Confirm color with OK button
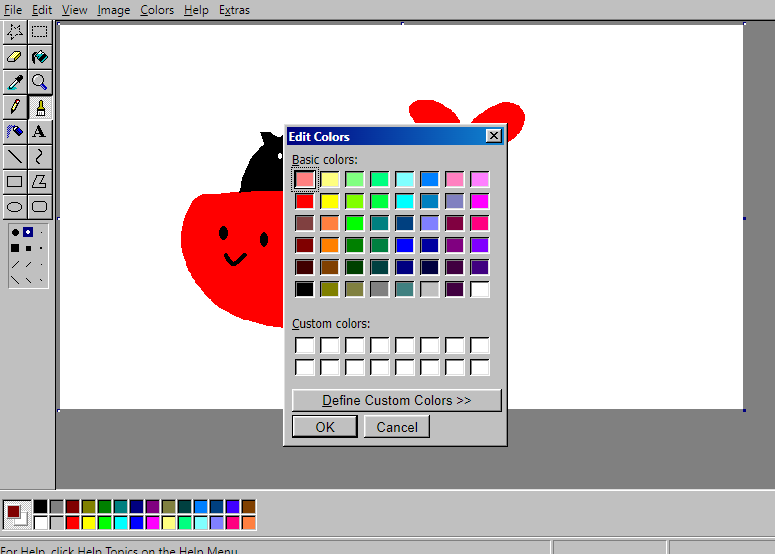 [325, 427]
